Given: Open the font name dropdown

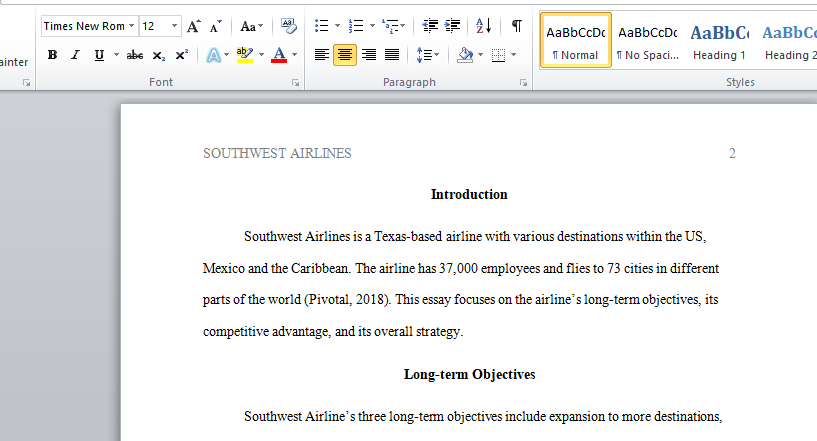Looking at the screenshot, I should point(132,26).
